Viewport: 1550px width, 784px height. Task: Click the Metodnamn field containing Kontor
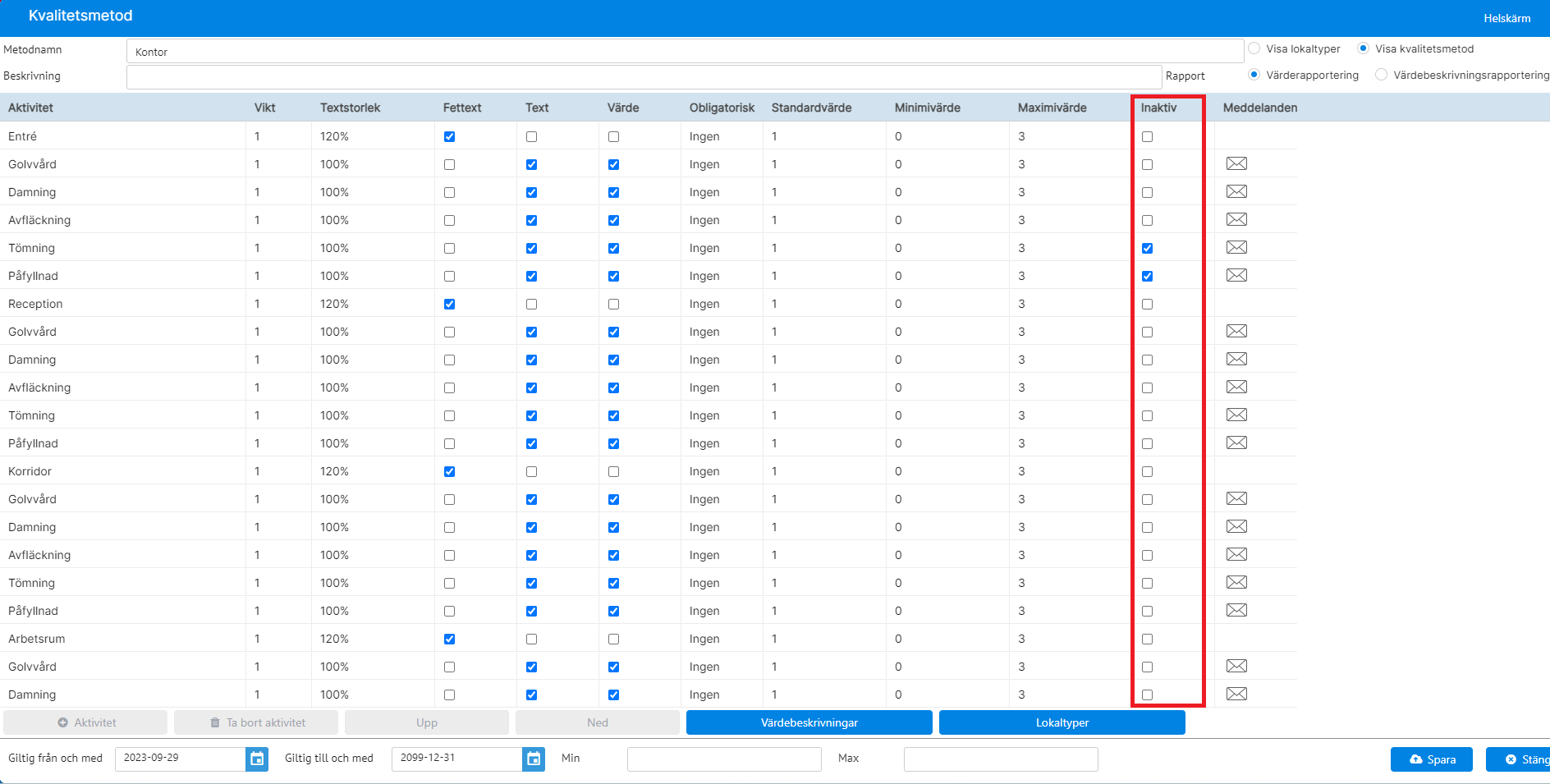(x=685, y=51)
